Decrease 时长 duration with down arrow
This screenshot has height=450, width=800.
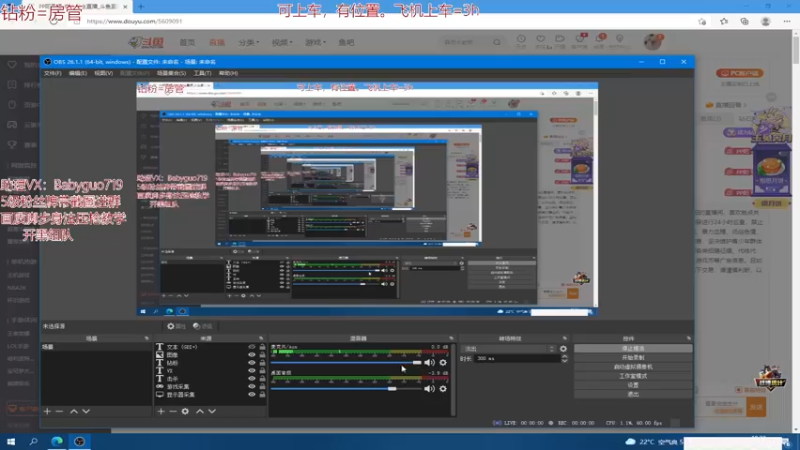click(564, 361)
